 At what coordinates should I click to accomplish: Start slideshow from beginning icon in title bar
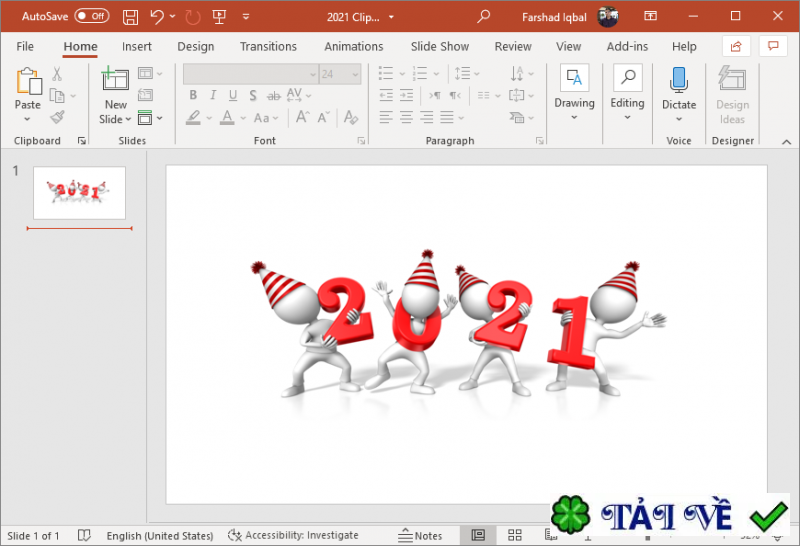(219, 17)
